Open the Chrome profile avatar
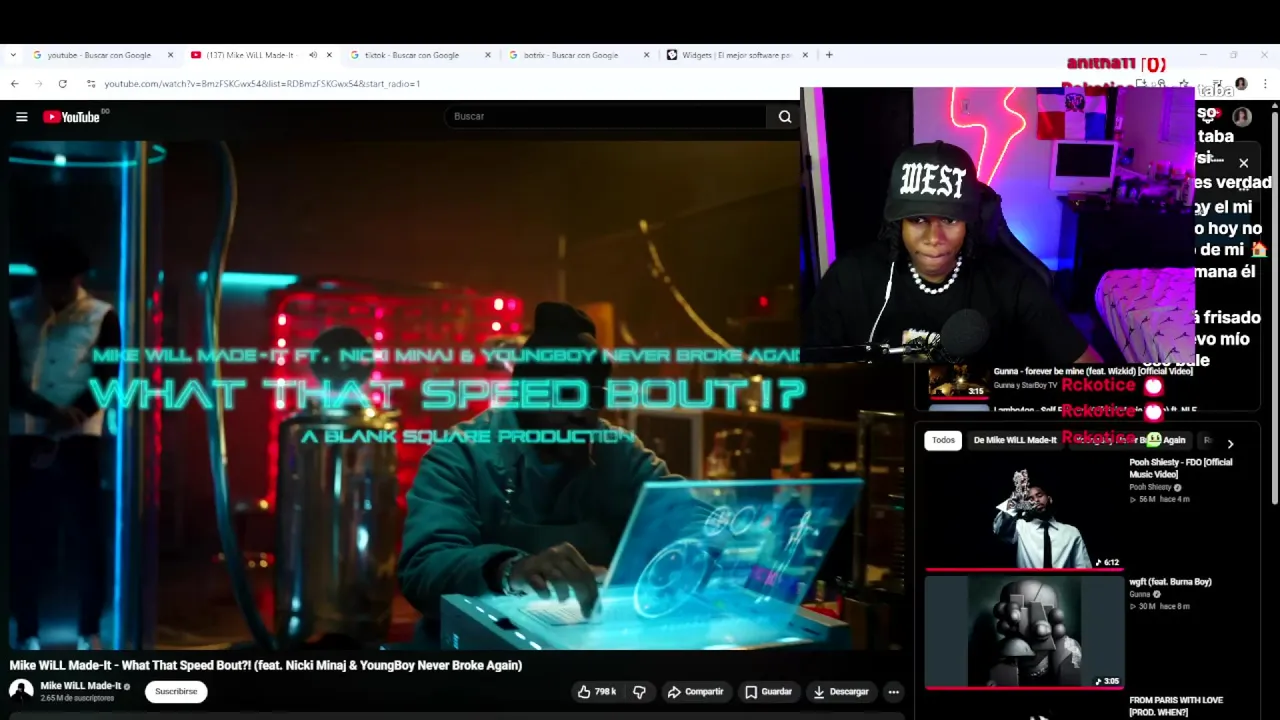This screenshot has width=1280, height=720. (1241, 84)
